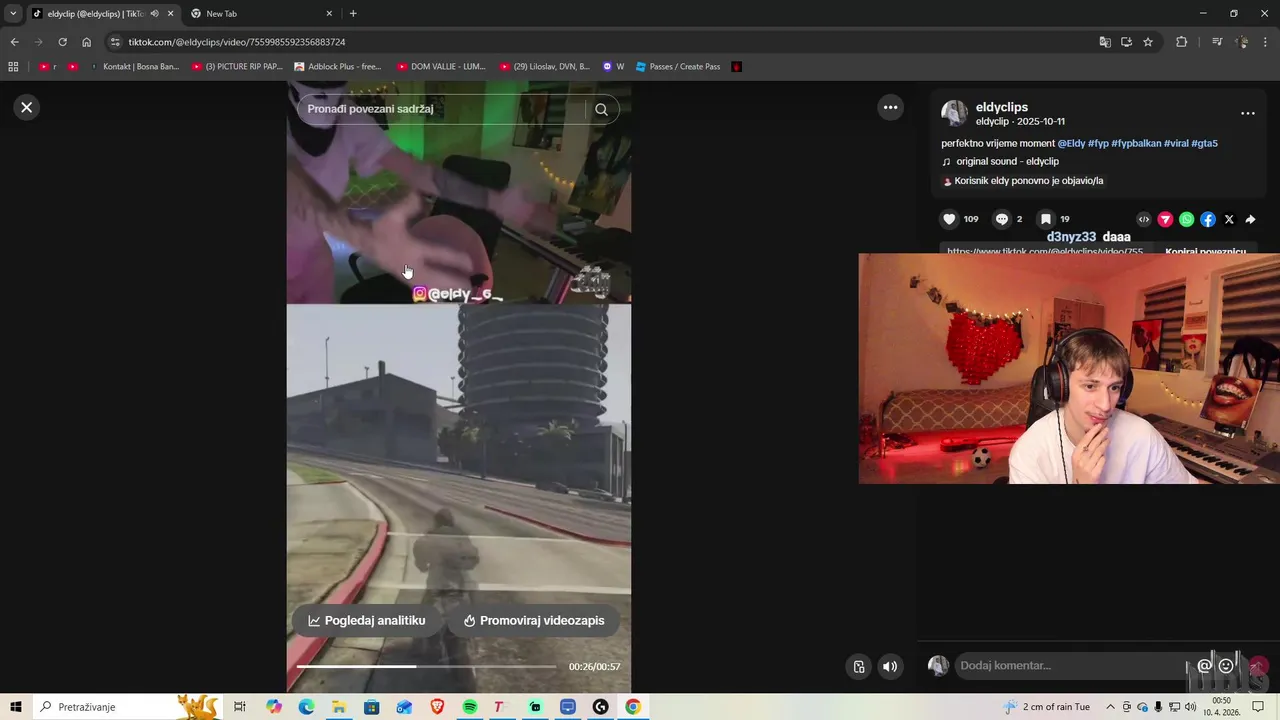Open a new browser tab with plus
1280x720 pixels.
click(353, 14)
